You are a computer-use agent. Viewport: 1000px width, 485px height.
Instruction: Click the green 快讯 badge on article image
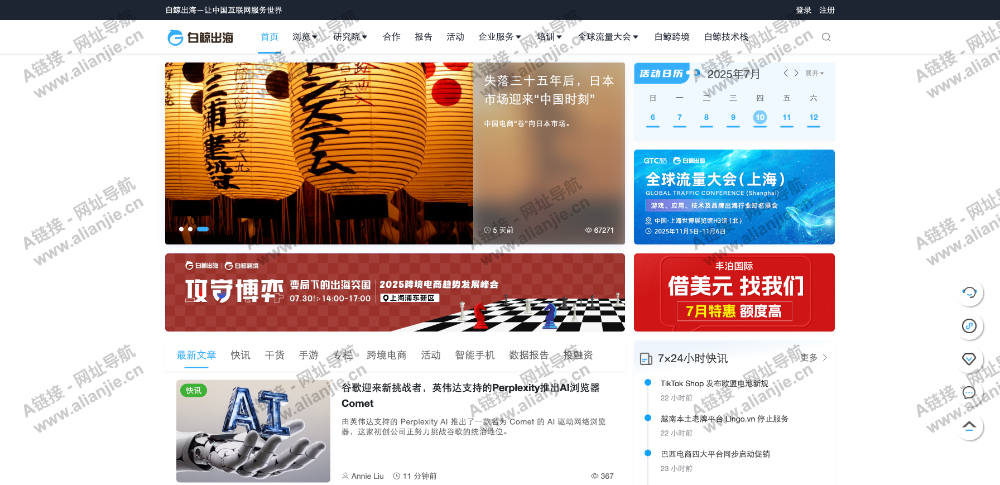[x=193, y=391]
